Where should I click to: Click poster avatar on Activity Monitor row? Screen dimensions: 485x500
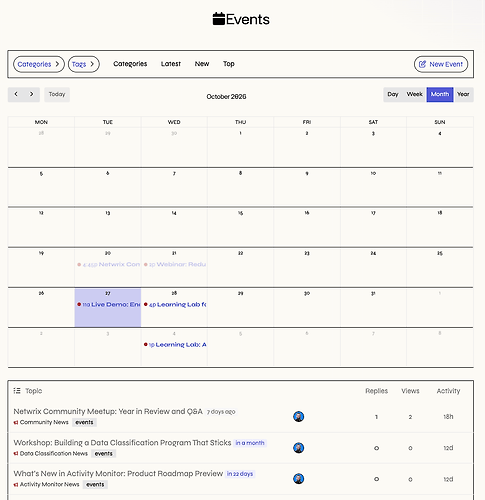[298, 479]
